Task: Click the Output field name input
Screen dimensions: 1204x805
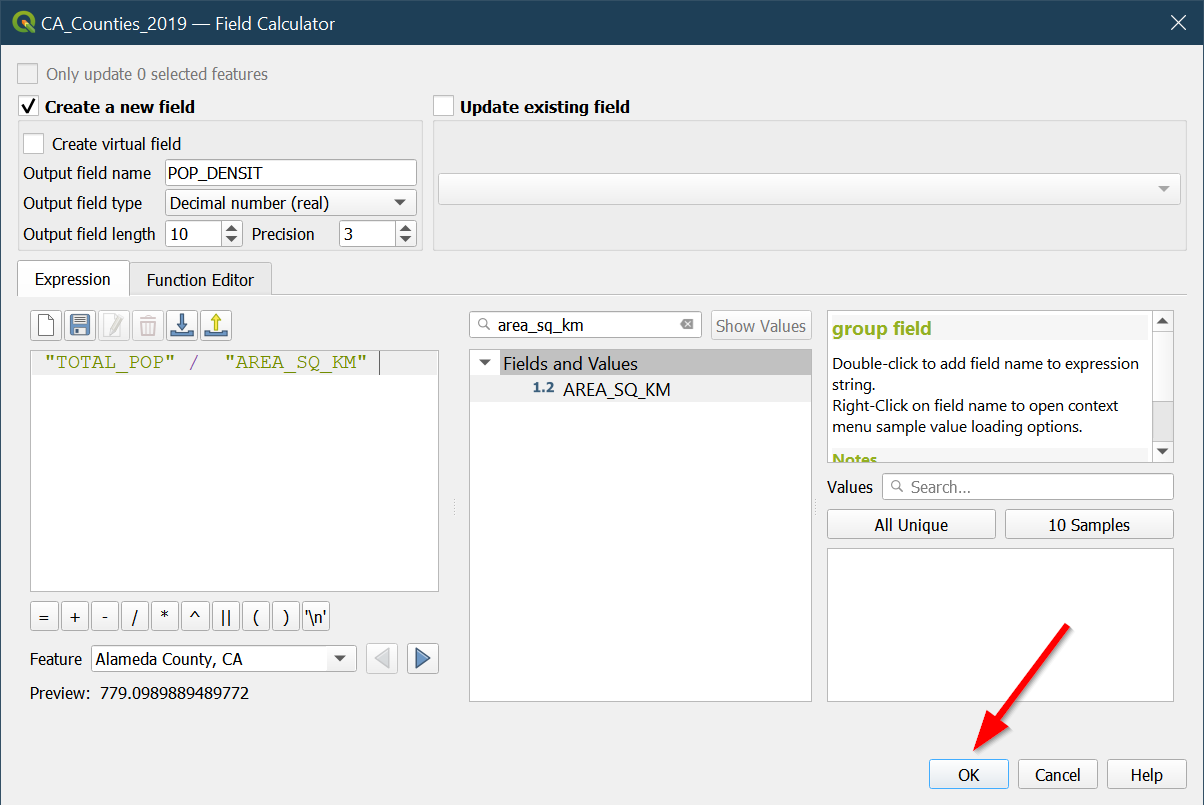Action: (x=290, y=173)
